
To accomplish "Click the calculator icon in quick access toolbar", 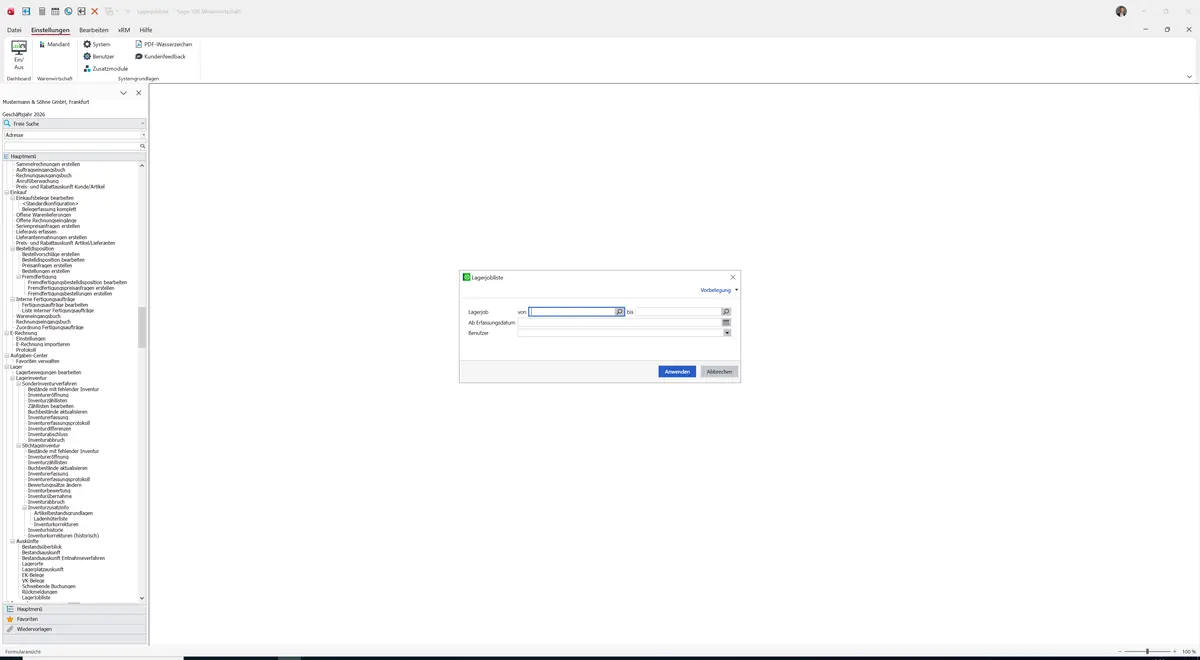I will coord(42,11).
